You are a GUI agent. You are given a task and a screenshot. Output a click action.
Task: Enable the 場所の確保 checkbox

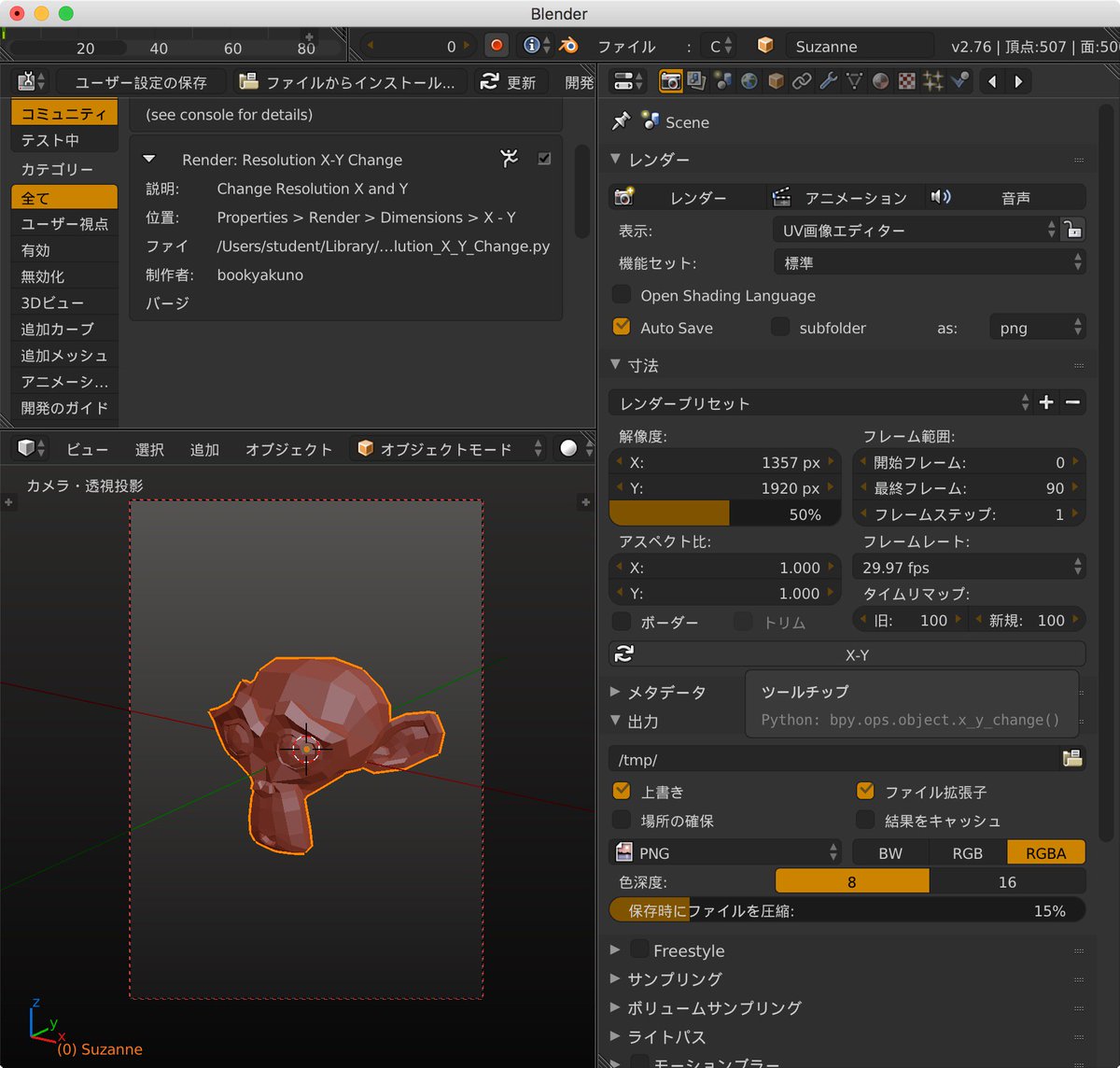pos(622,820)
